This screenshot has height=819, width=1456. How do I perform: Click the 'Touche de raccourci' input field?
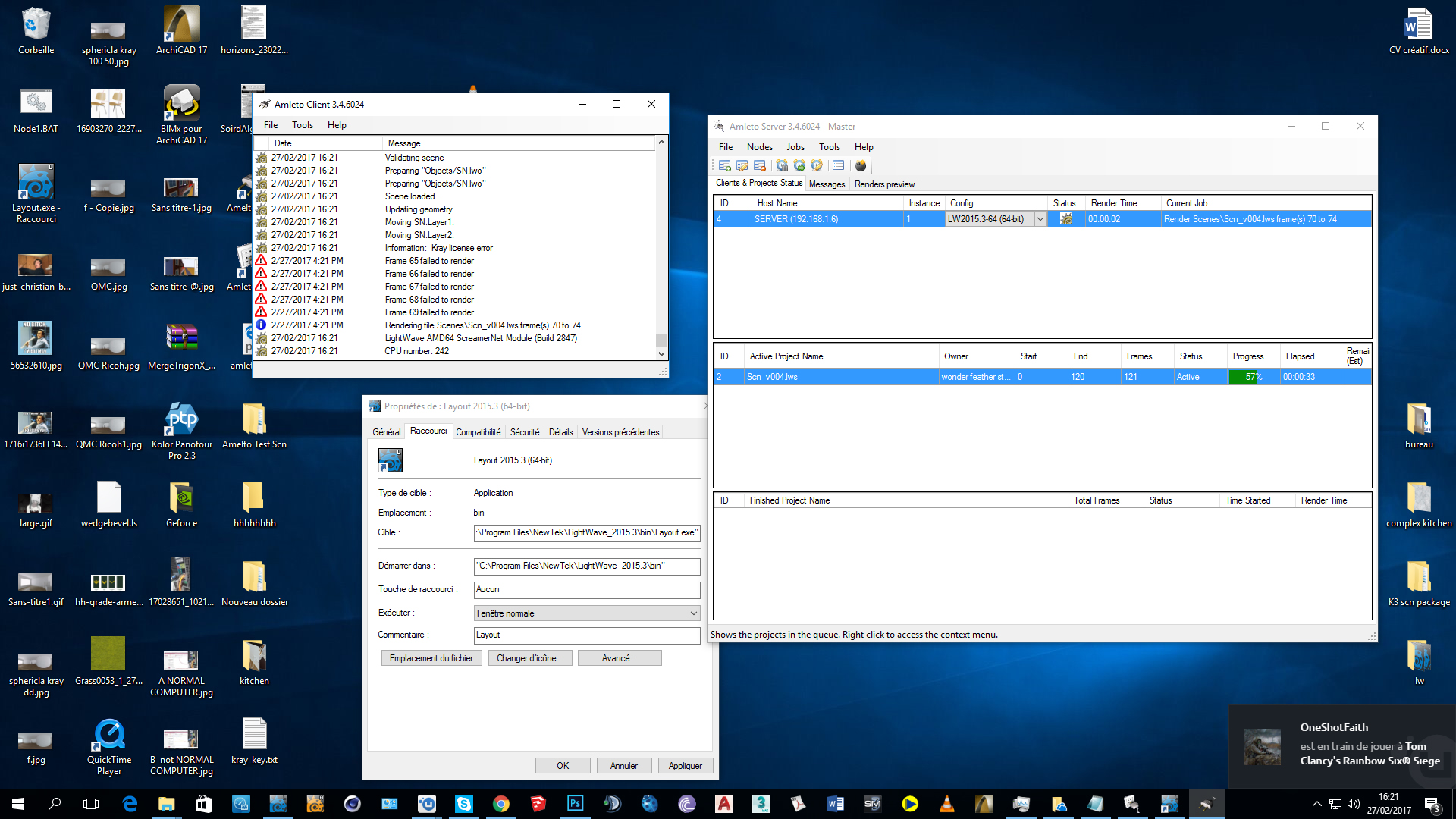point(586,589)
